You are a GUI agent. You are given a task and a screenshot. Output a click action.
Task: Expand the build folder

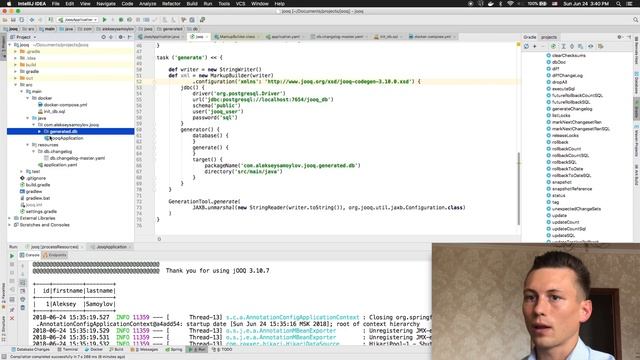point(16,65)
